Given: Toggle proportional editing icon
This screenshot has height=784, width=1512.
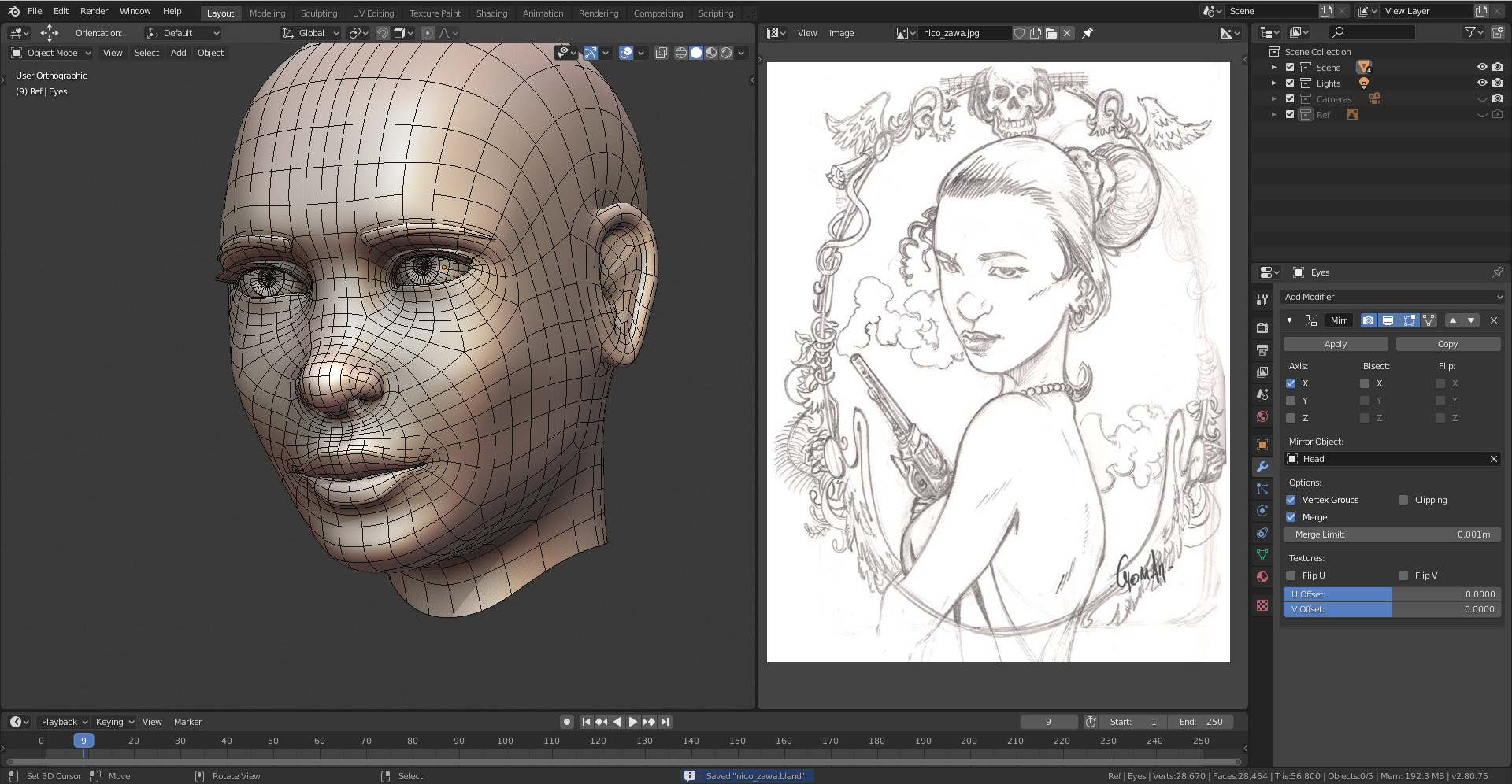Looking at the screenshot, I should (x=428, y=33).
